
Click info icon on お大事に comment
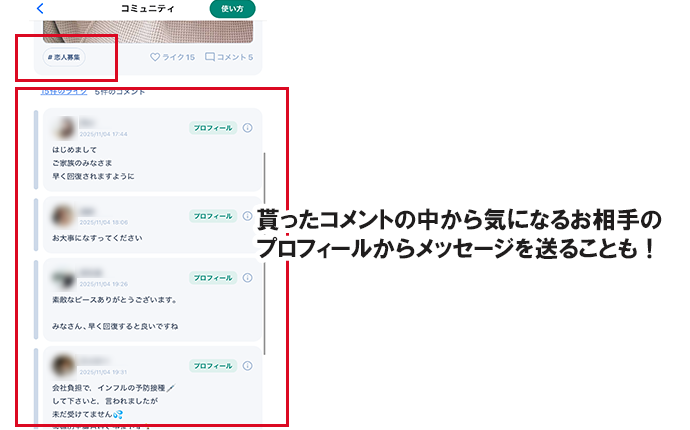click(247, 215)
